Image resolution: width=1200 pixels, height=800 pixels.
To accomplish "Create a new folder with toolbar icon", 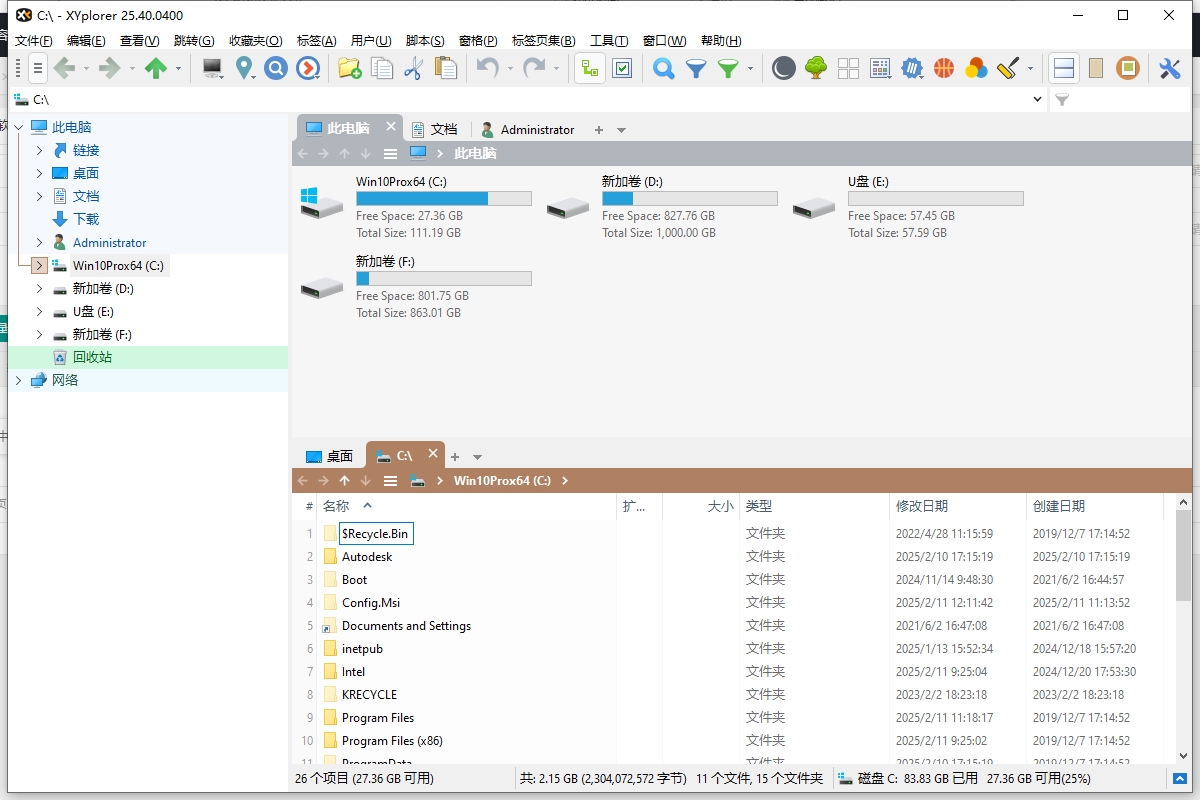I will (x=349, y=68).
